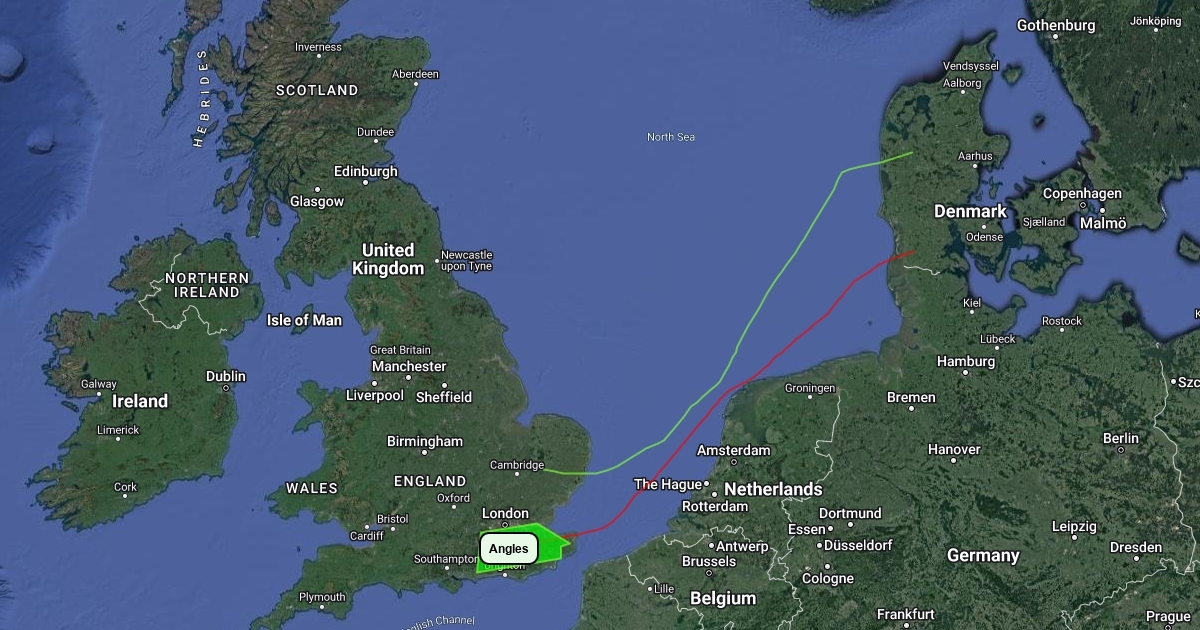This screenshot has width=1200, height=630.
Task: Click the North Sea label
Action: tap(671, 137)
